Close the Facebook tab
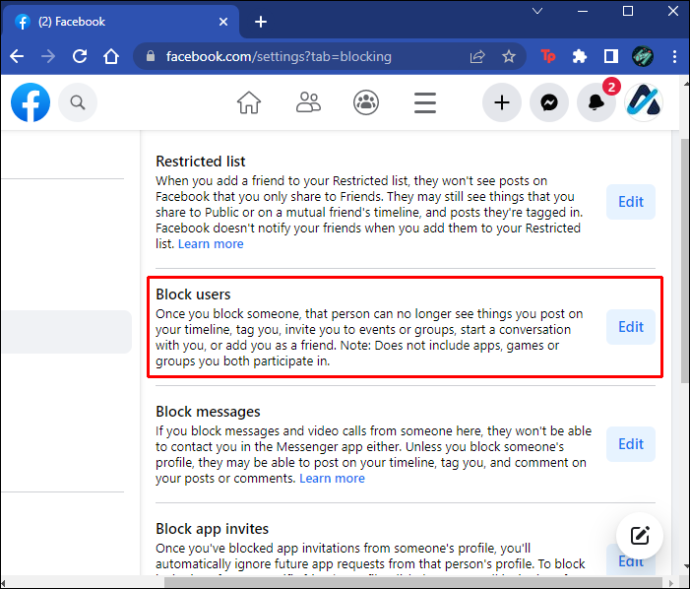 (x=224, y=22)
